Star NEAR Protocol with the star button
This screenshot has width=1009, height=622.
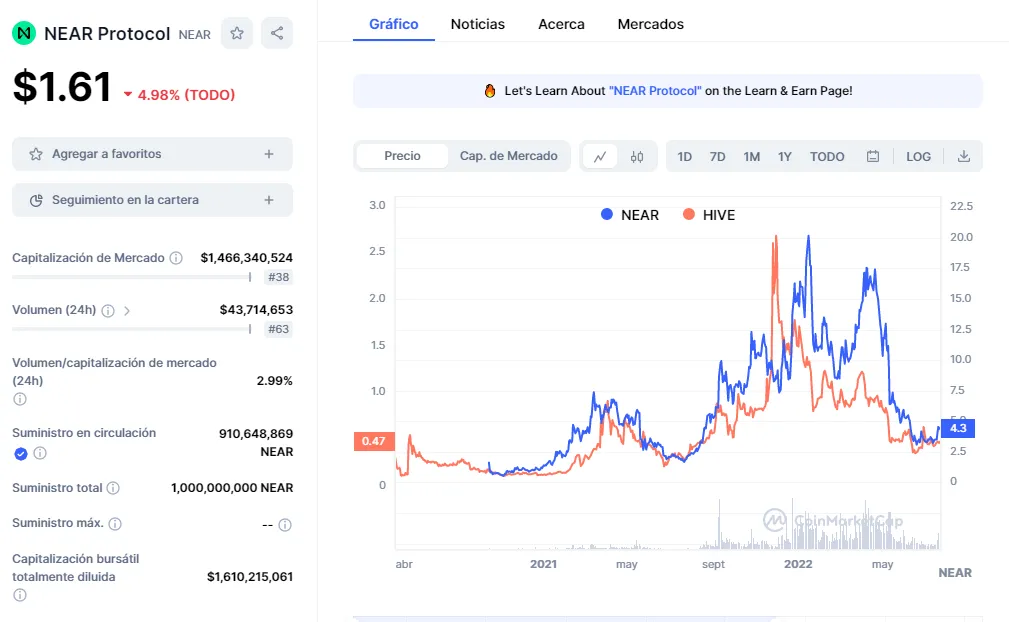pyautogui.click(x=237, y=33)
